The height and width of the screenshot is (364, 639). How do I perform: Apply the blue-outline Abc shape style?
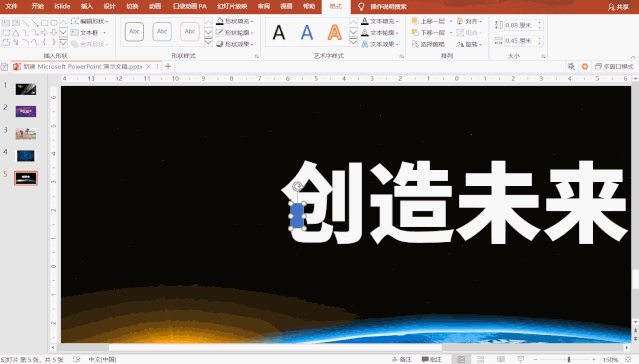click(x=162, y=32)
